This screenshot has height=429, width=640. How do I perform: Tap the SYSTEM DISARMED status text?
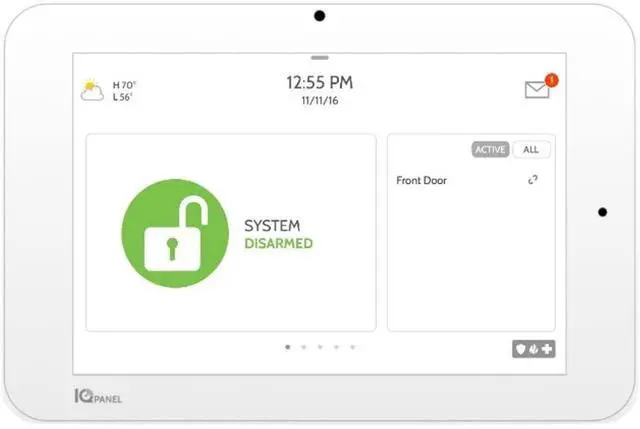click(278, 234)
